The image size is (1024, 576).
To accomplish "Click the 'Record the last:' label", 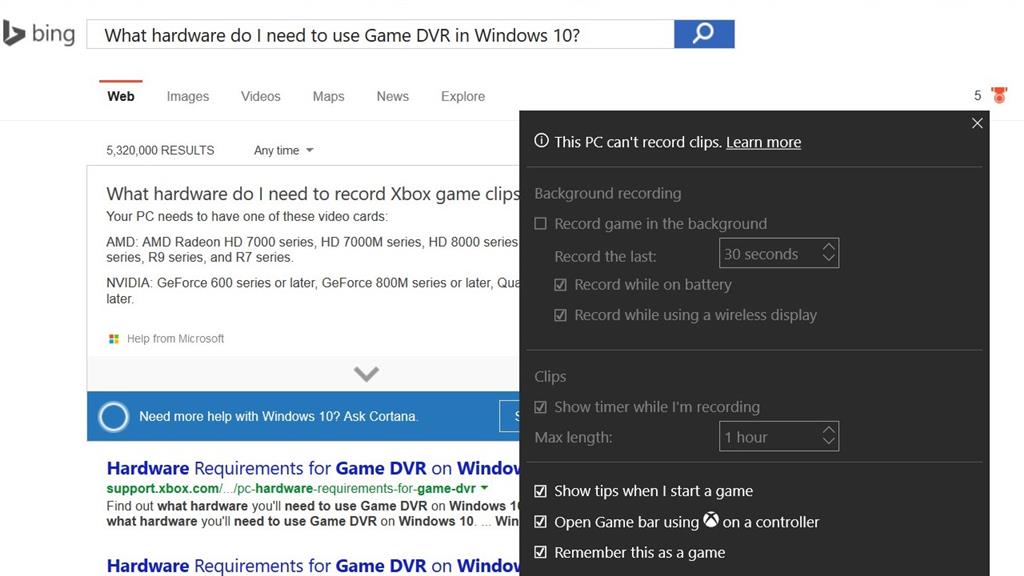I will [605, 257].
